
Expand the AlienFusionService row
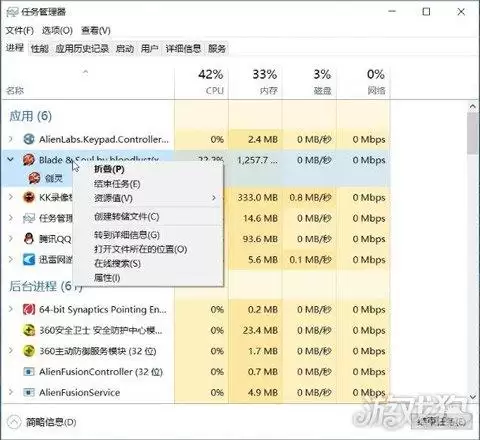point(11,392)
